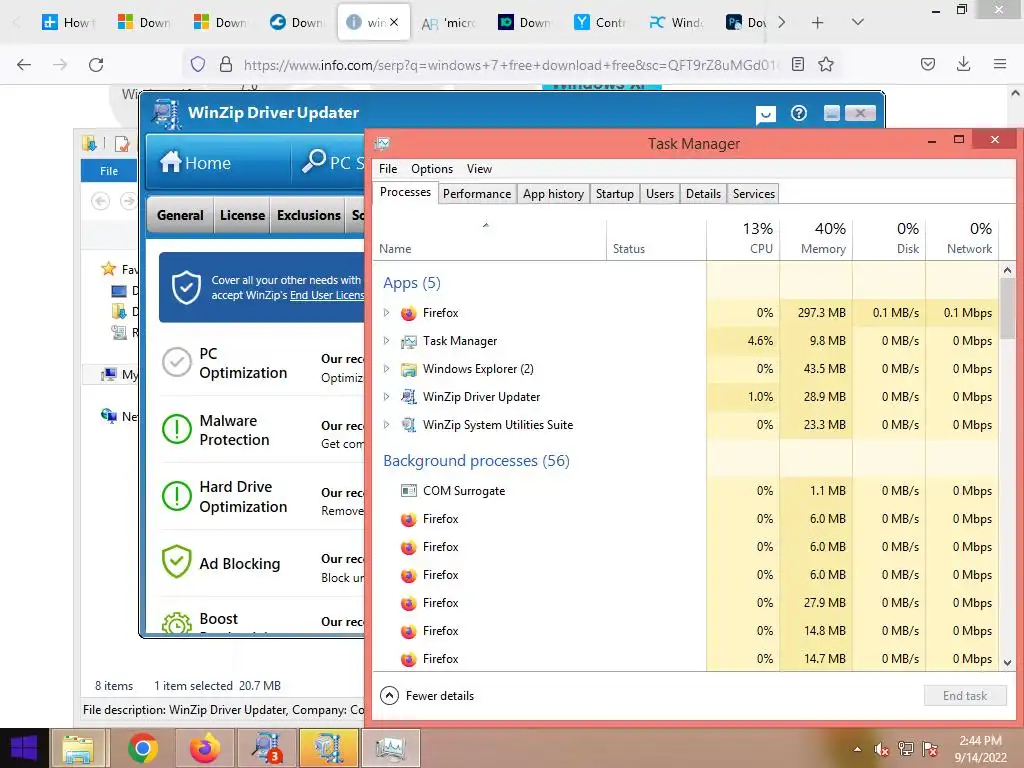This screenshot has height=768, width=1024.
Task: Click the Firefox address bar URL
Action: tap(511, 65)
